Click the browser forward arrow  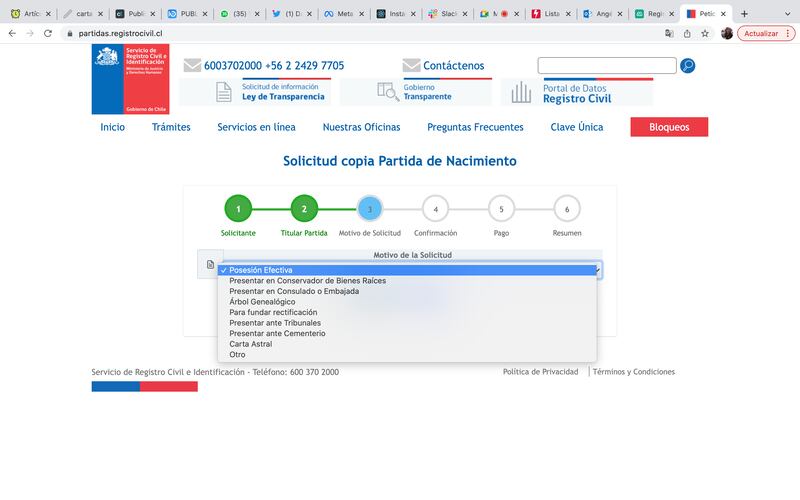click(30, 33)
